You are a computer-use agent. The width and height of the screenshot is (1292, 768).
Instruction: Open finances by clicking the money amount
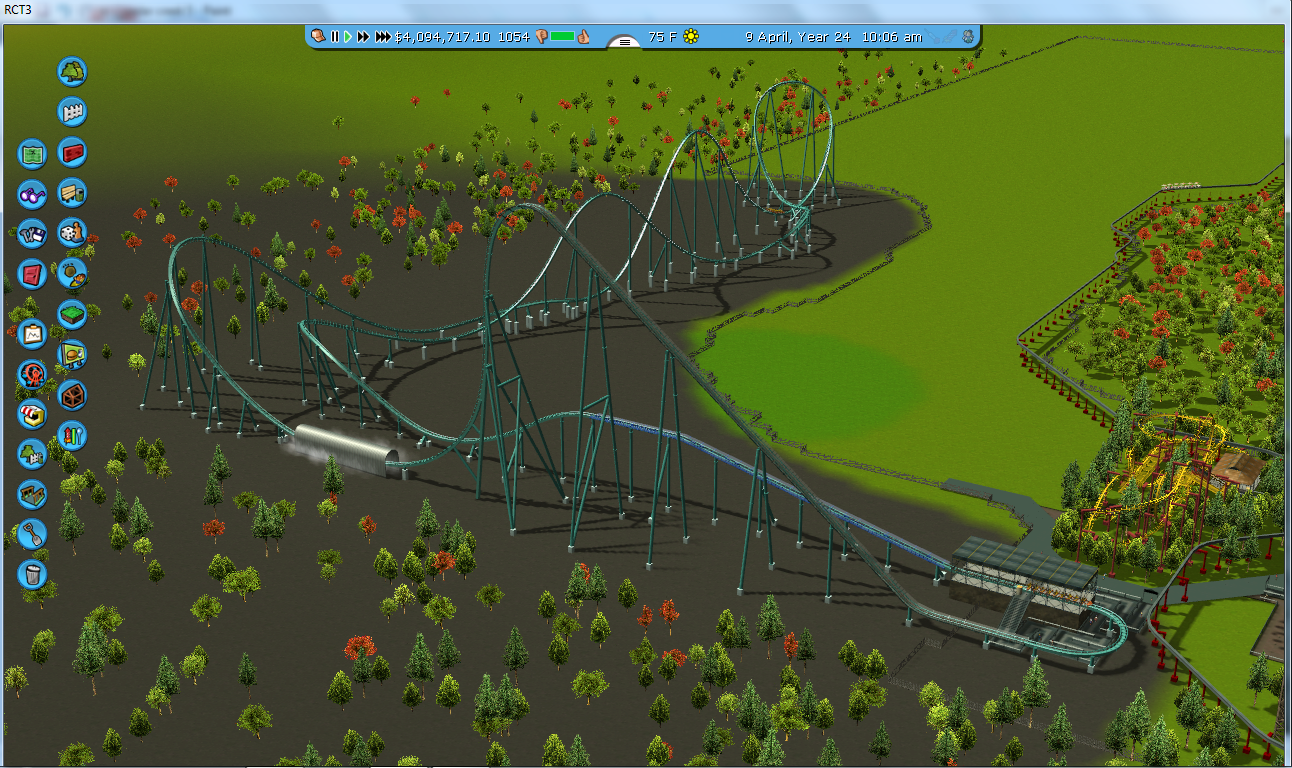(x=443, y=37)
